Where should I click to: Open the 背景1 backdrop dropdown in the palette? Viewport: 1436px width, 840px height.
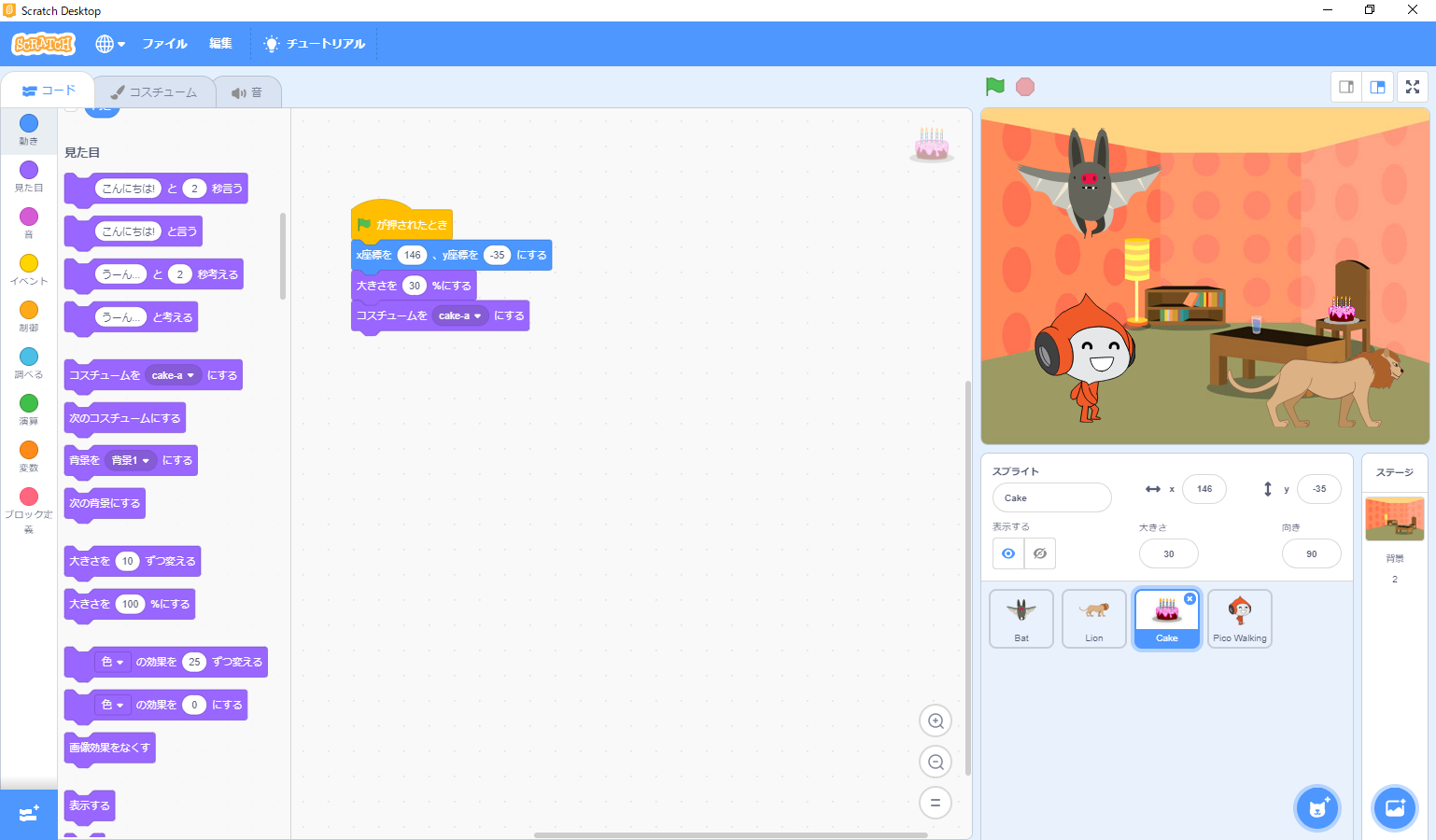click(146, 461)
